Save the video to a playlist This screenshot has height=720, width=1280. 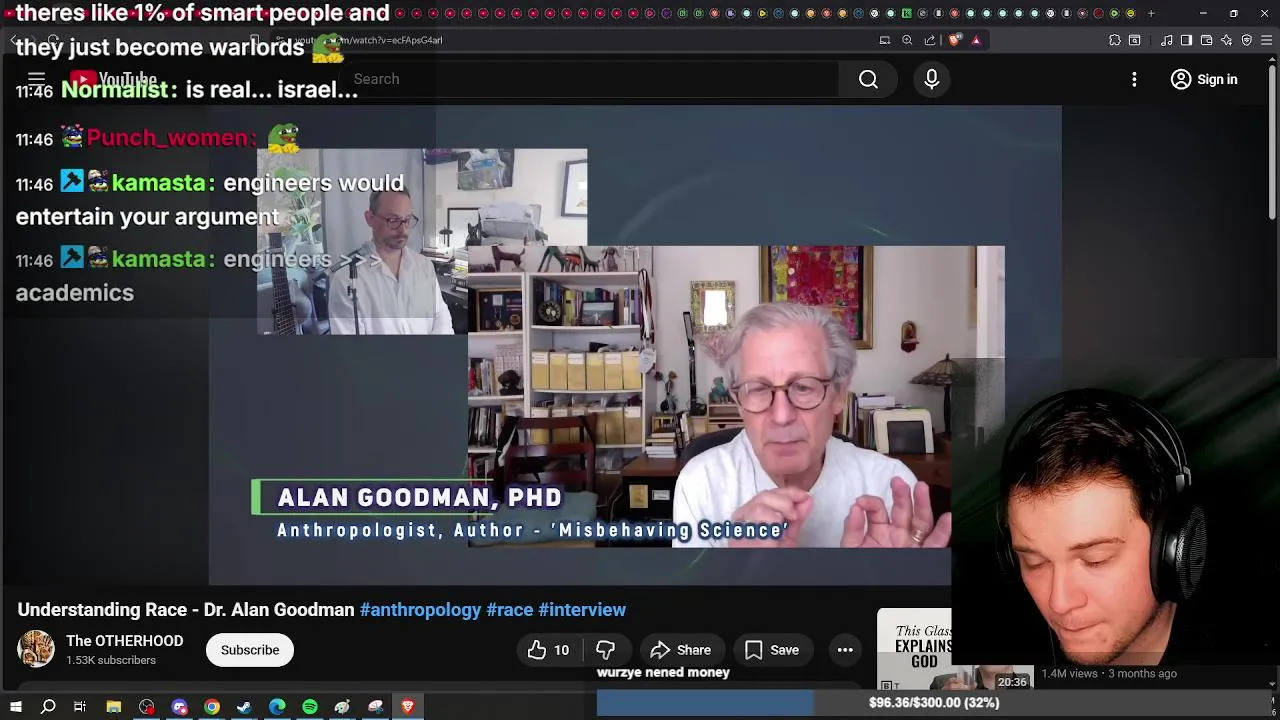click(771, 650)
